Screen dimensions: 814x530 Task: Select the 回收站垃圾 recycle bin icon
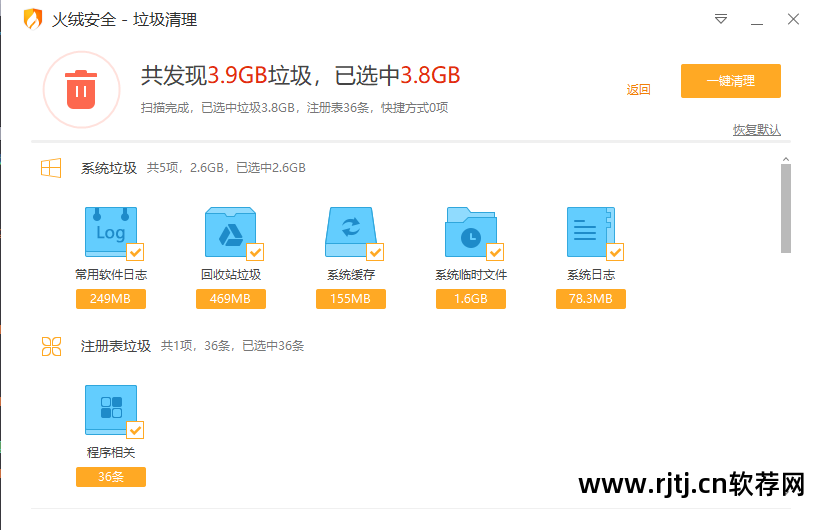pos(230,232)
